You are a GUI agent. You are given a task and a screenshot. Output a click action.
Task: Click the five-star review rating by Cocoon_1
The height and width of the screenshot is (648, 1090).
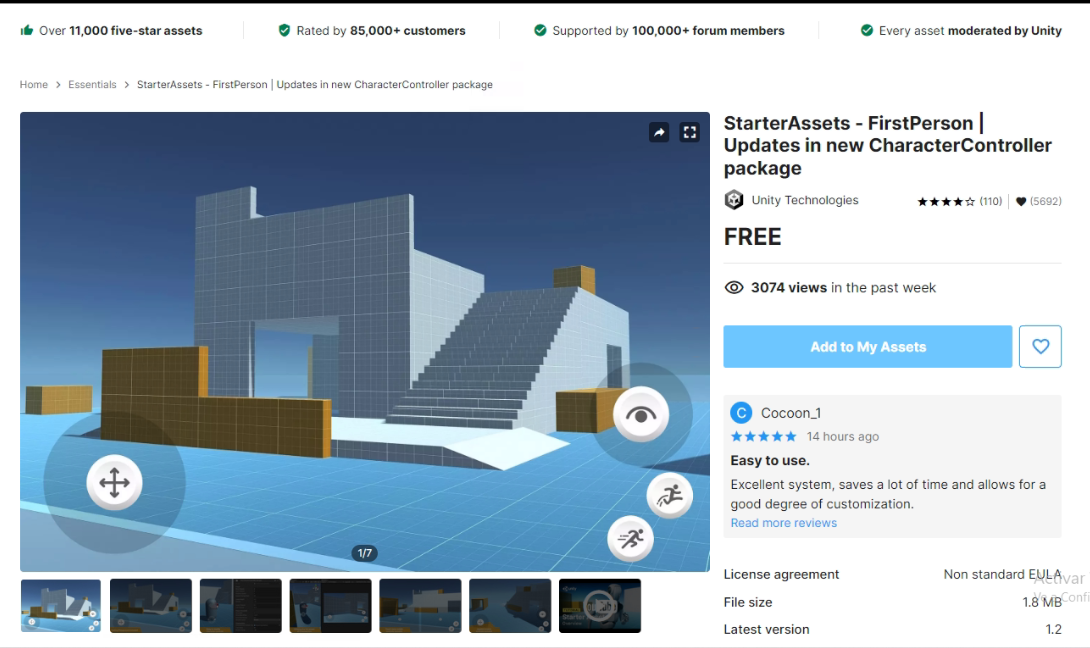(763, 437)
